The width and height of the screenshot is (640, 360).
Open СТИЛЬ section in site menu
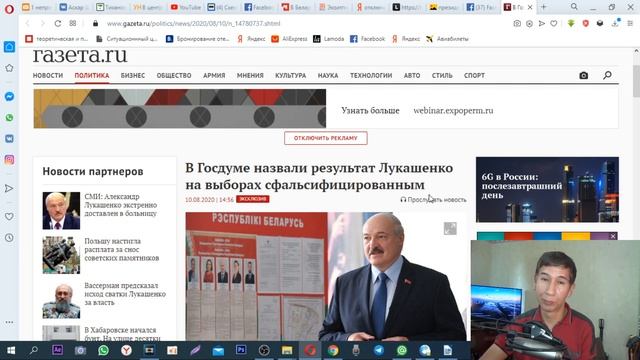coord(442,76)
